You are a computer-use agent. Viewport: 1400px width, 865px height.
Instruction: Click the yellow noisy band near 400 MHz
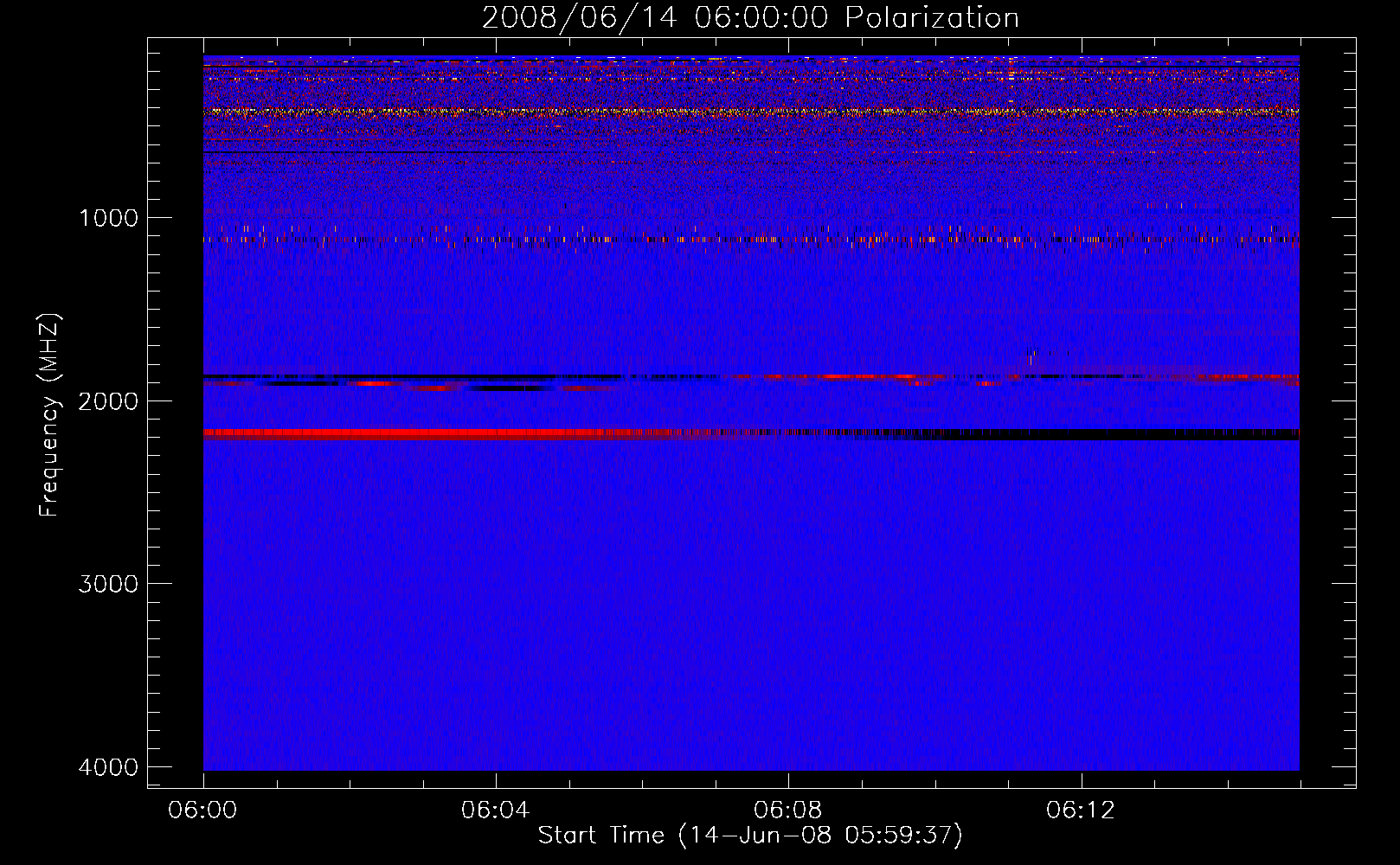(751, 112)
